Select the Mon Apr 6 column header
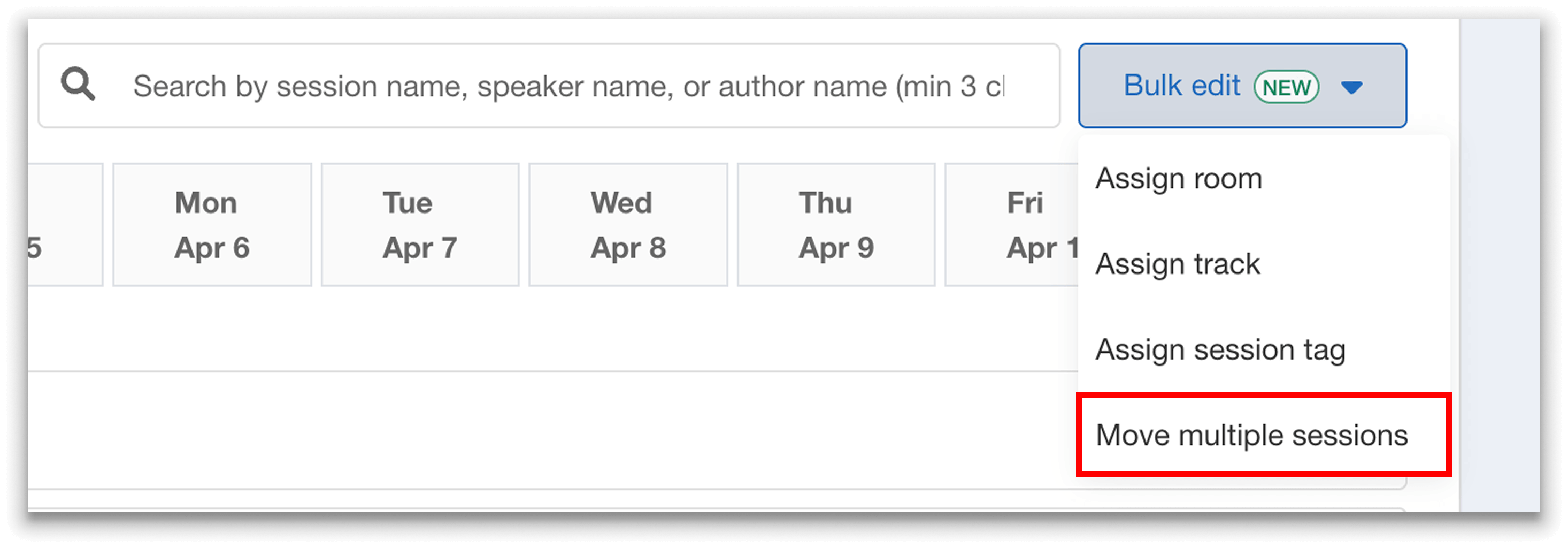 (212, 224)
